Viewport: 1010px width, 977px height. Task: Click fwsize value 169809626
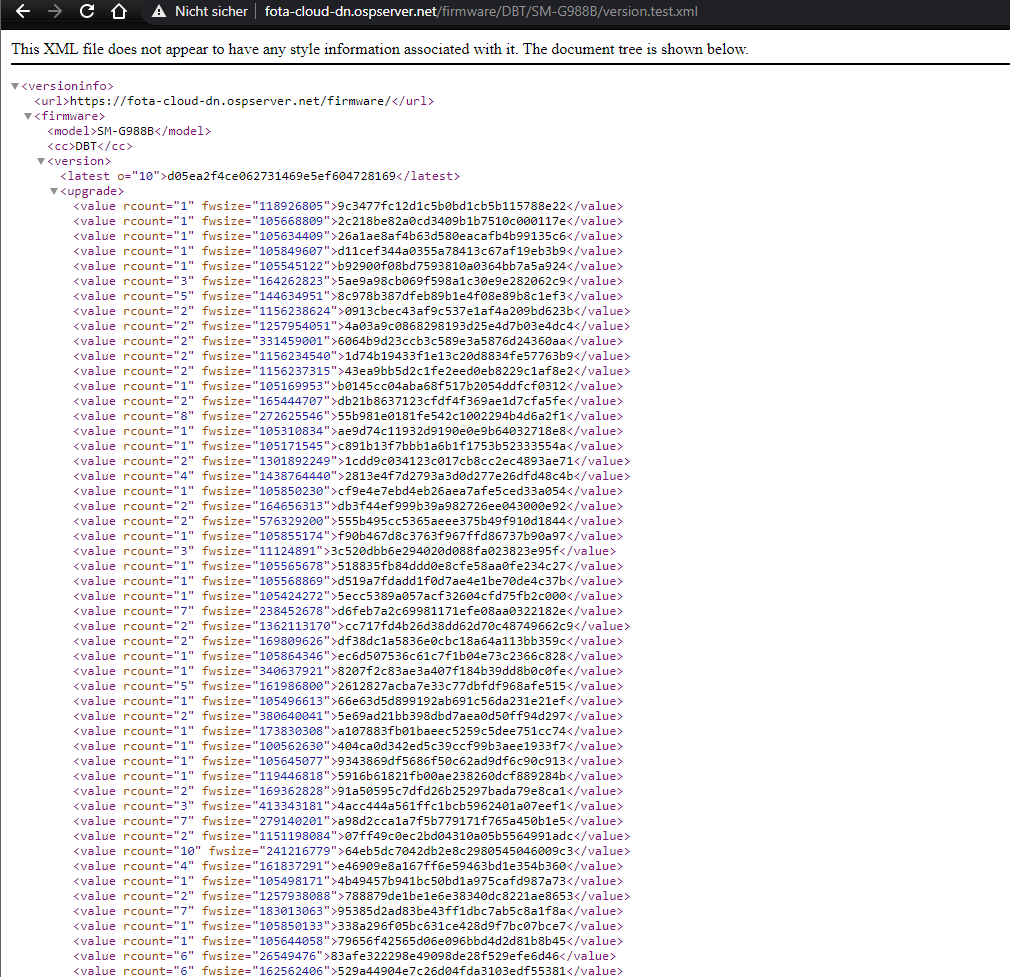[x=291, y=641]
